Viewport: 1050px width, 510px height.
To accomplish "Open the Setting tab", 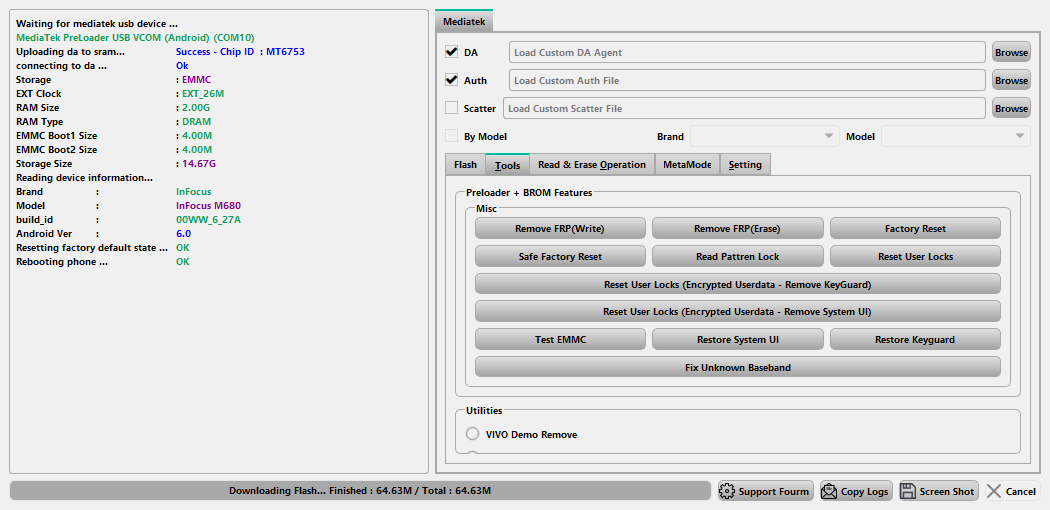I will pos(745,165).
